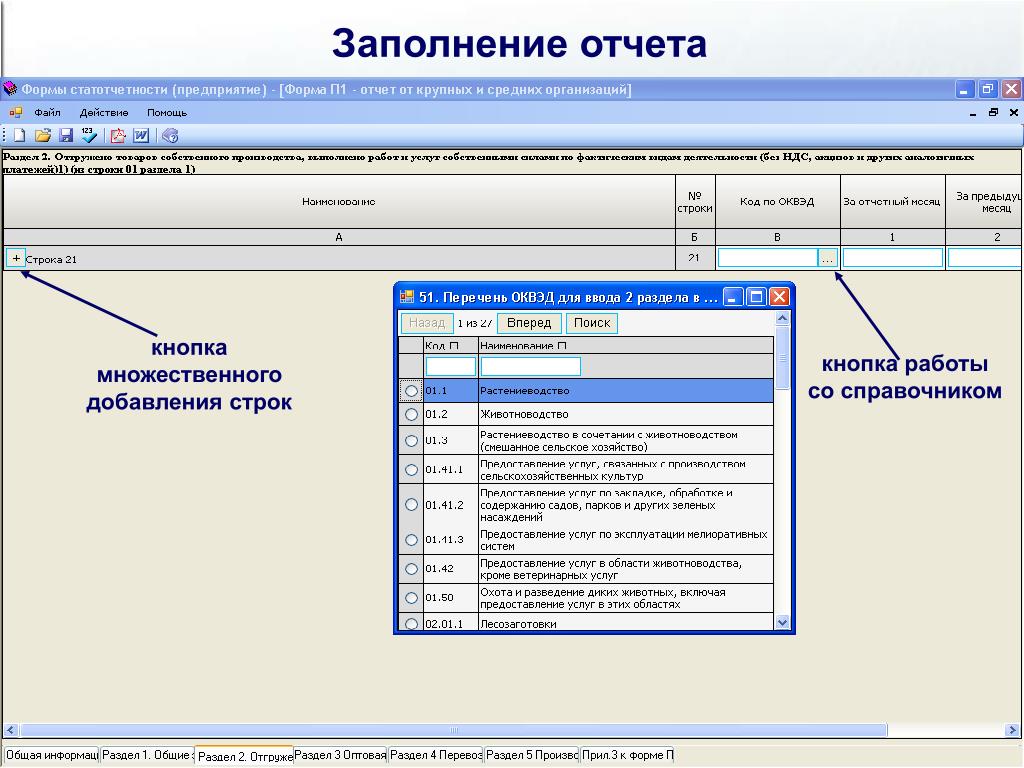Select radio button for code 01.50

coord(411,597)
